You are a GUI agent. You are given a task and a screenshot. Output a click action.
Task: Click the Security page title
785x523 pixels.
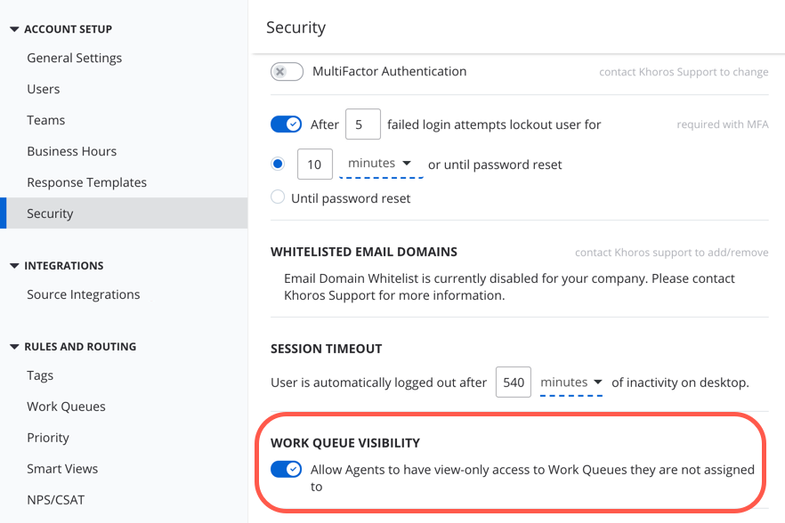click(296, 28)
